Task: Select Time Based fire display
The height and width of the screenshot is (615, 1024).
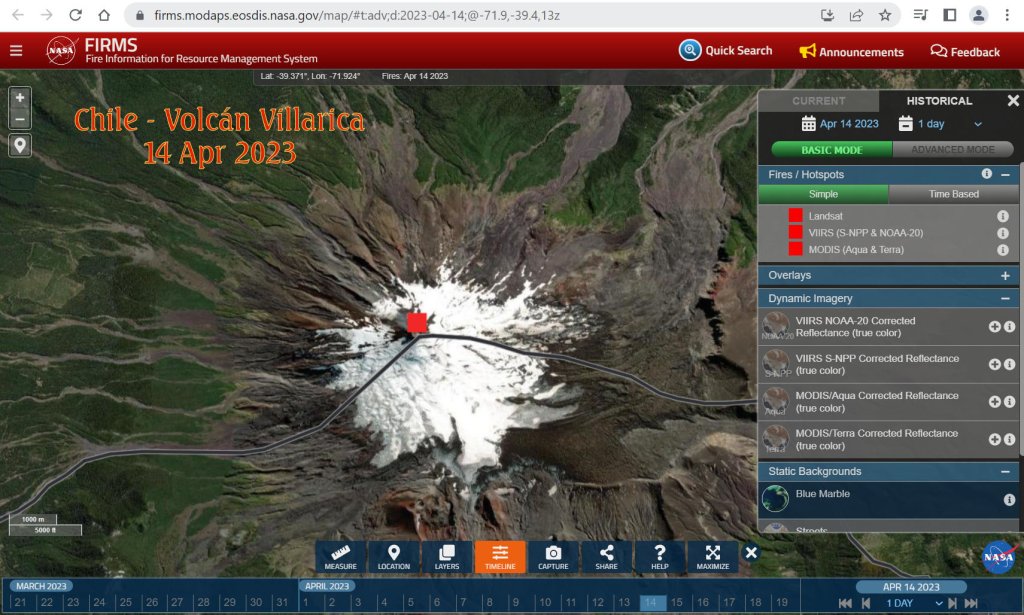Action: (x=952, y=194)
